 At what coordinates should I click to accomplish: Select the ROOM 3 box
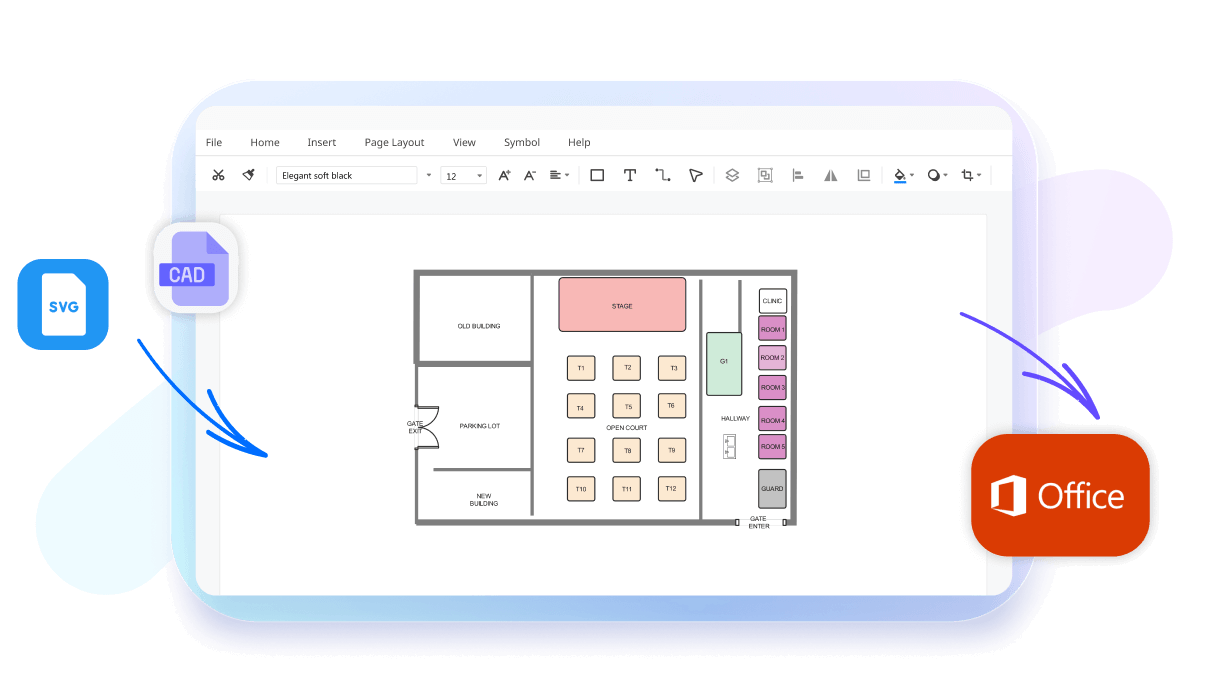(772, 387)
